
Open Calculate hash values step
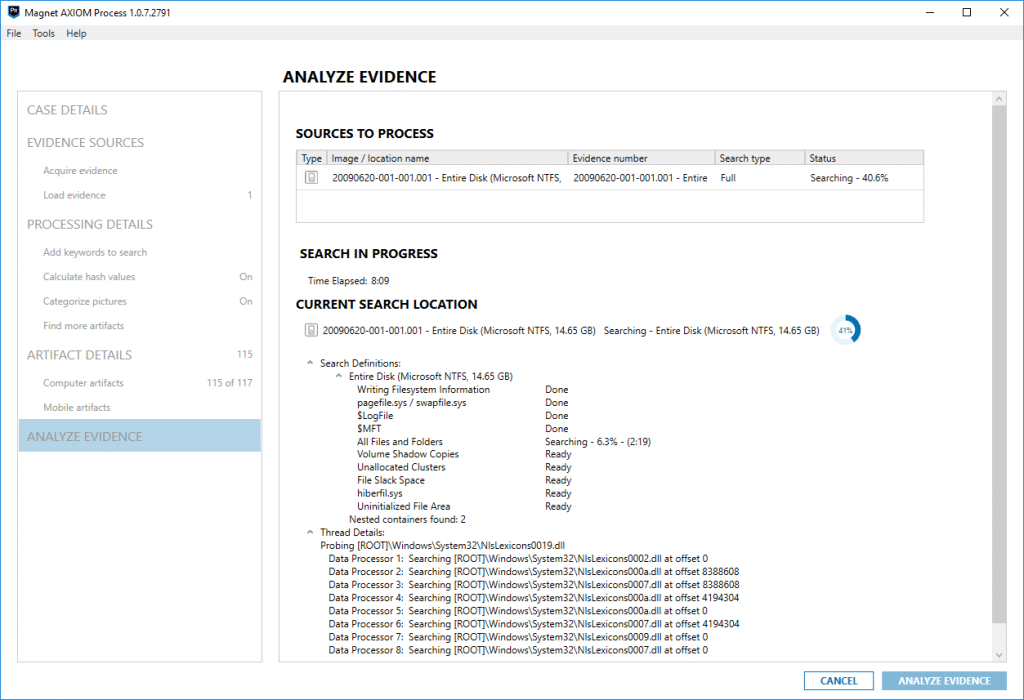point(89,276)
